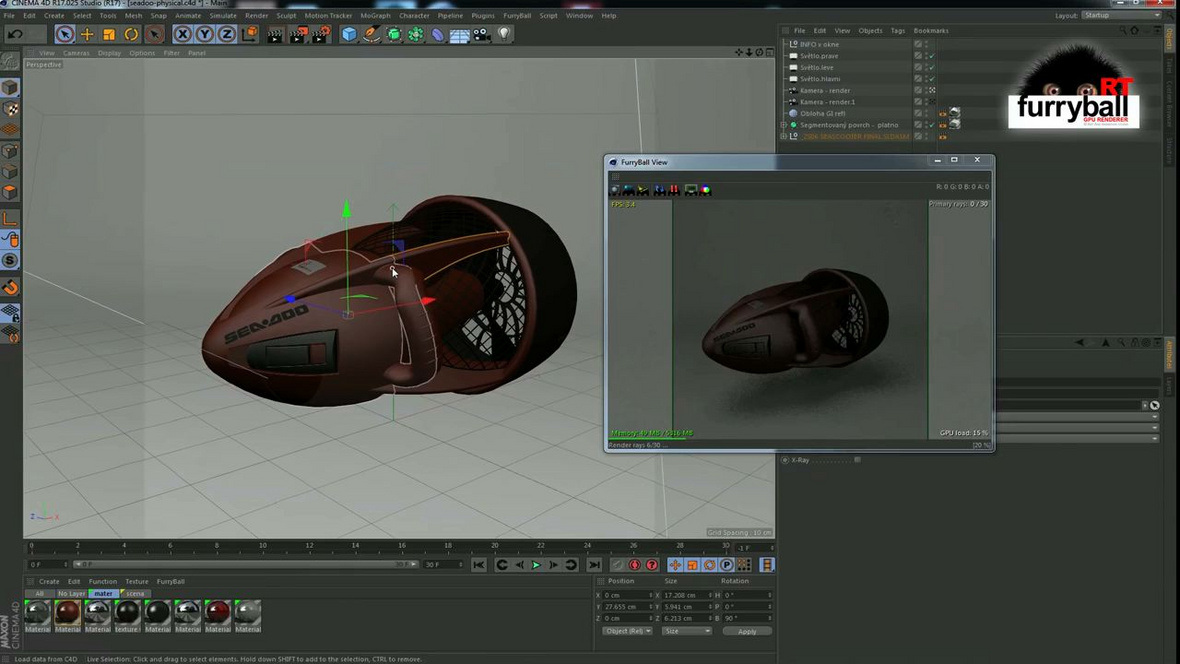Switch to the mater layer tab

click(x=104, y=593)
